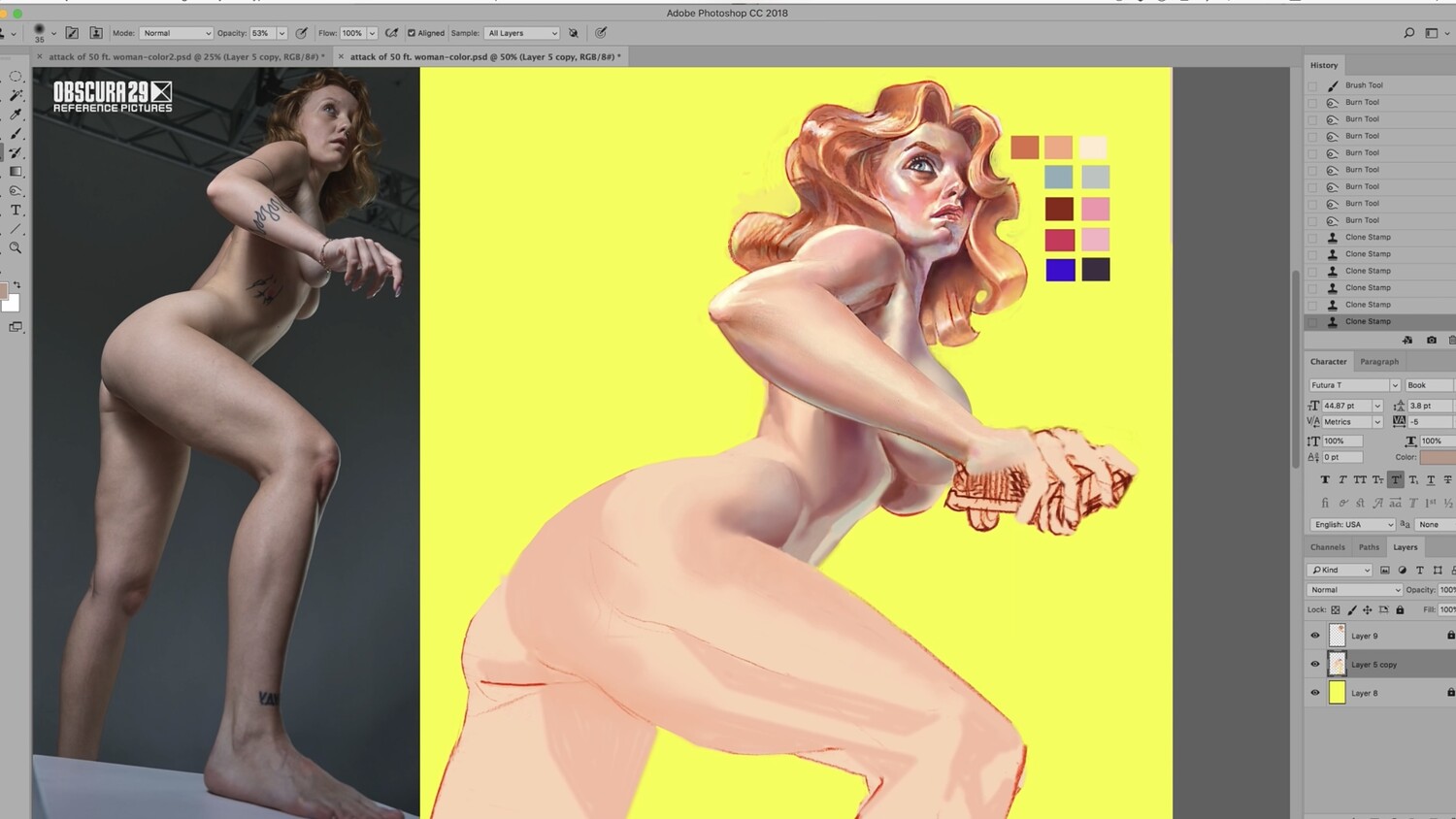Viewport: 1456px width, 819px height.
Task: Select the Magic Wand tool
Action: 16,95
